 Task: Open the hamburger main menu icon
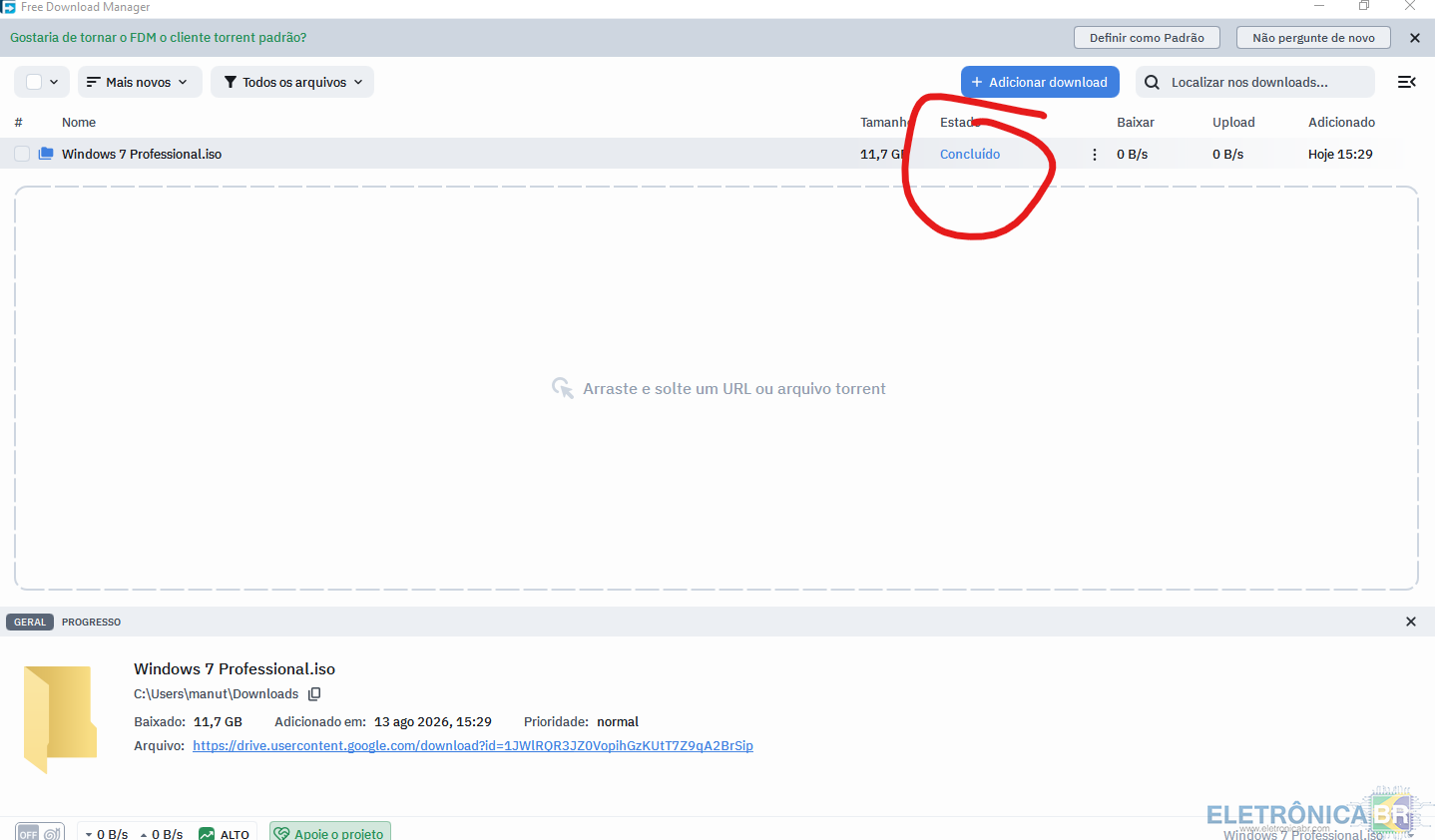pyautogui.click(x=1407, y=82)
